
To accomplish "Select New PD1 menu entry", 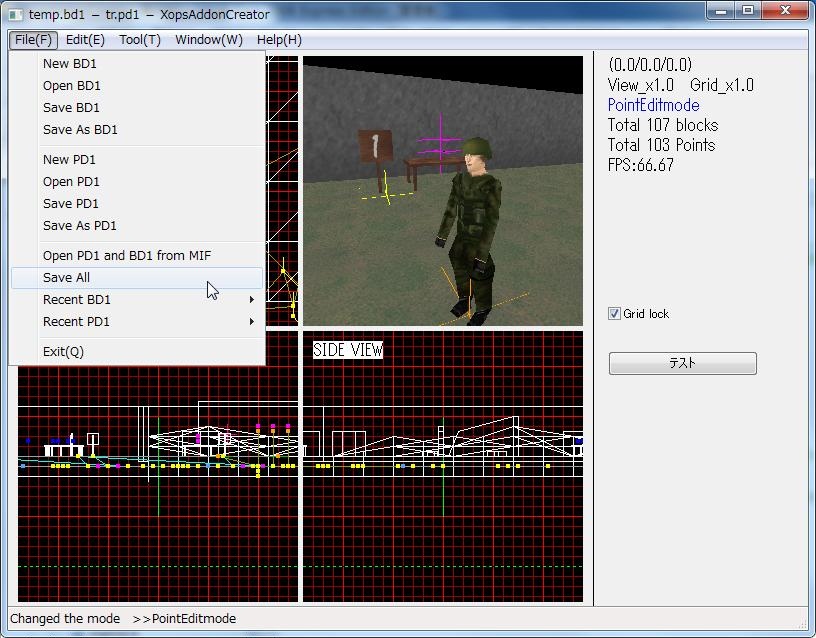I will coord(137,160).
